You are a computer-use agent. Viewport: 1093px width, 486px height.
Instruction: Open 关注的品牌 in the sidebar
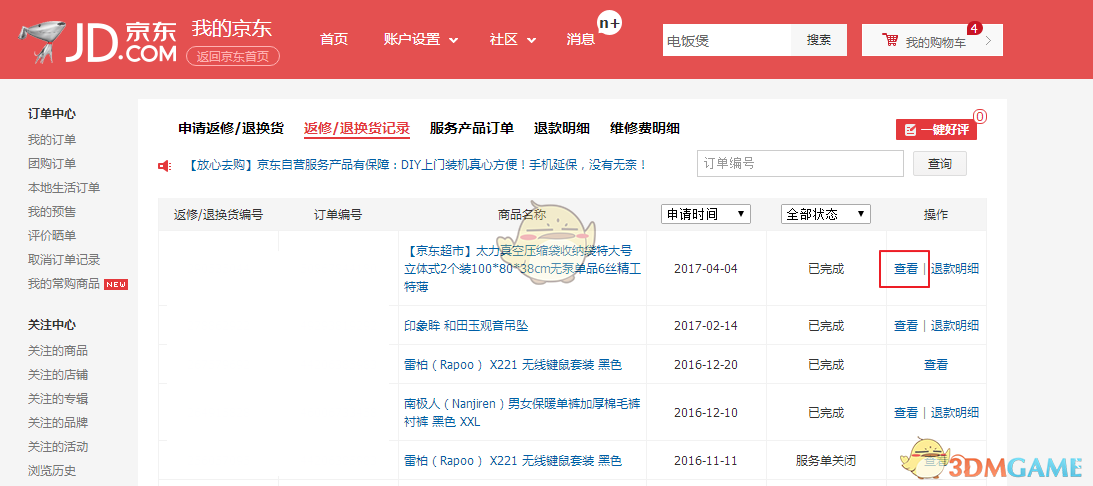click(x=58, y=423)
